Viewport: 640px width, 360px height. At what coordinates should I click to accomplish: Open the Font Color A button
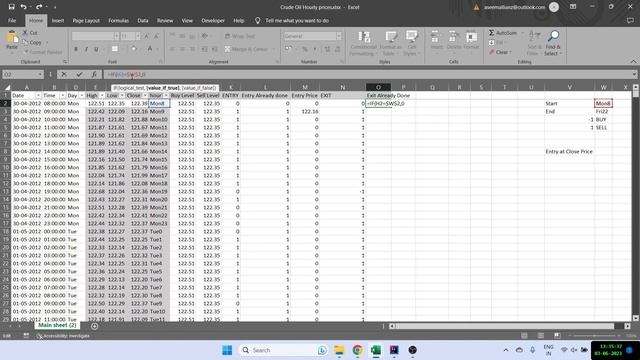[x=150, y=49]
